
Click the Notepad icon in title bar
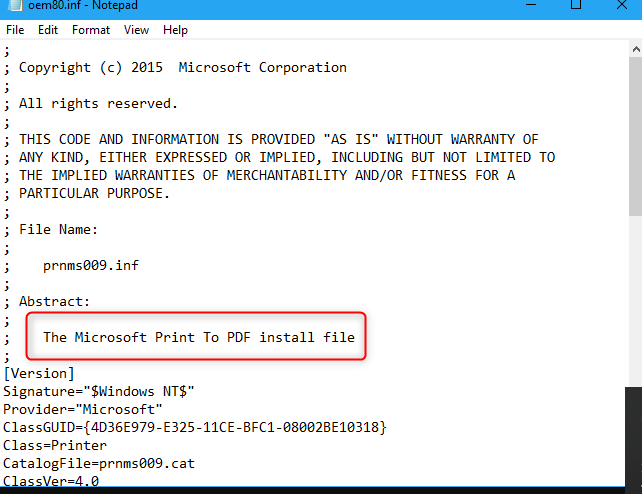point(14,5)
